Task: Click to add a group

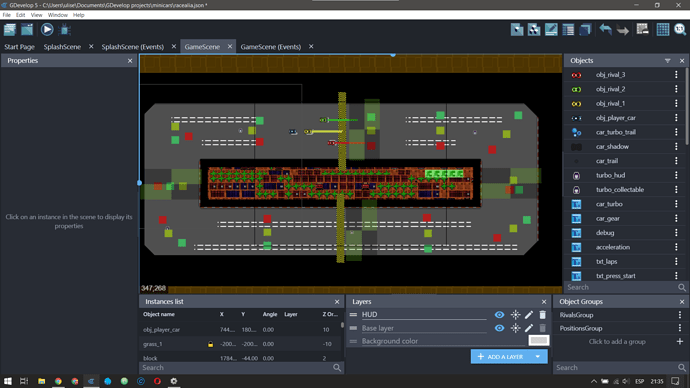Action: pyautogui.click(x=617, y=341)
